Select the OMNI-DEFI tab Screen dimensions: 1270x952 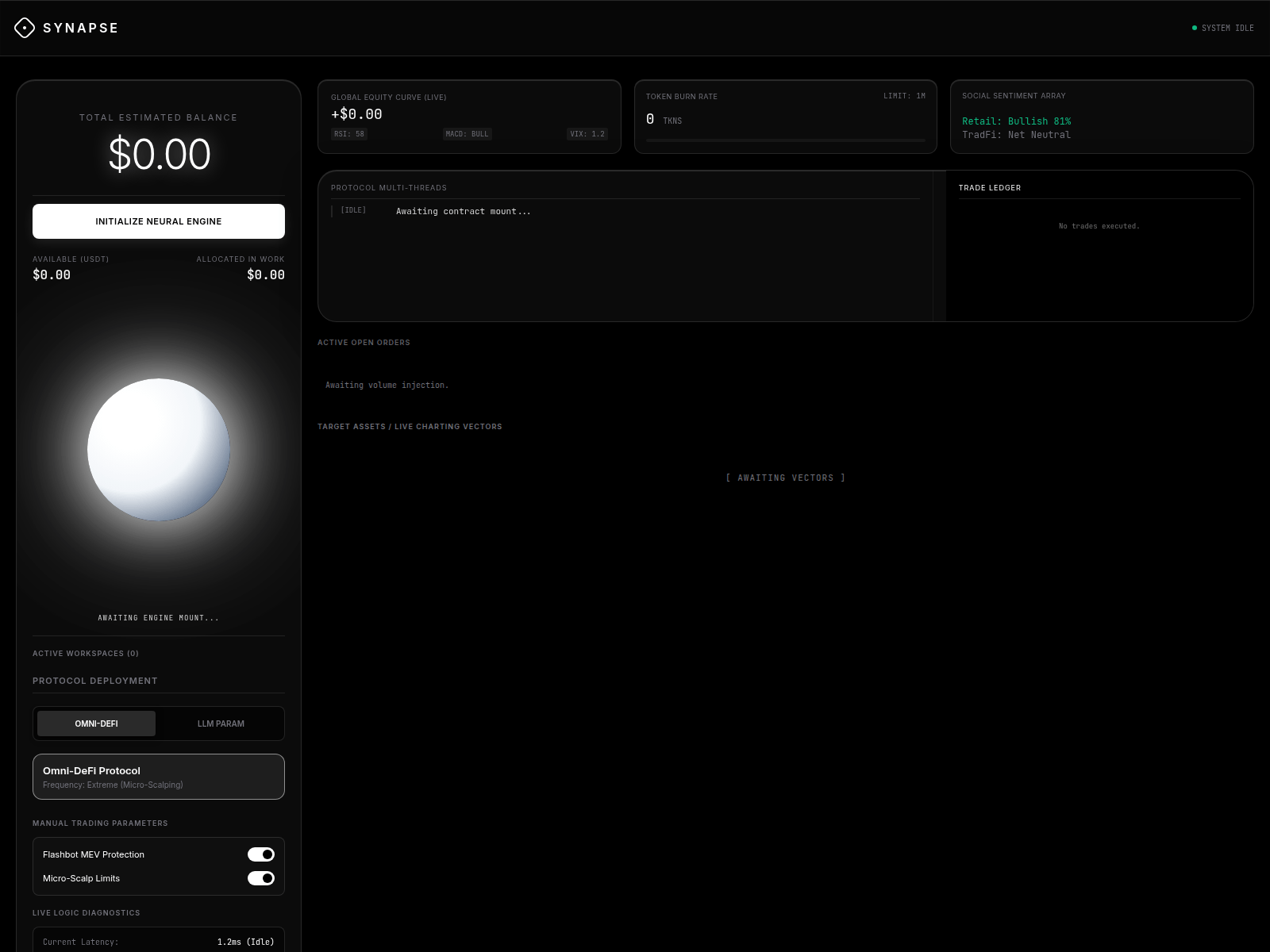click(x=96, y=724)
